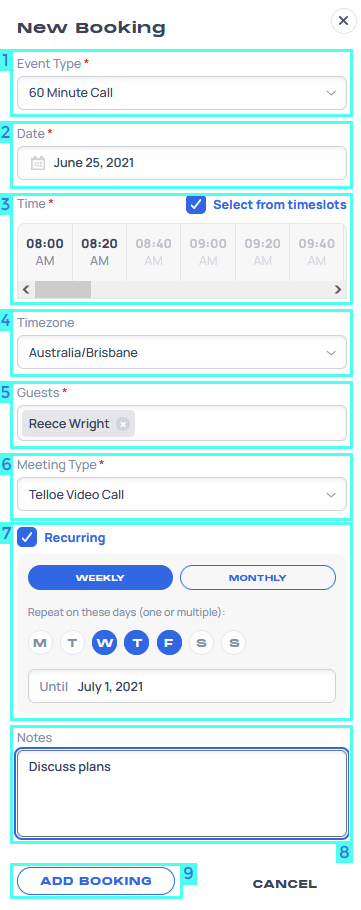The height and width of the screenshot is (910, 361).
Task: Remove Reece Wright guest chip
Action: (122, 424)
